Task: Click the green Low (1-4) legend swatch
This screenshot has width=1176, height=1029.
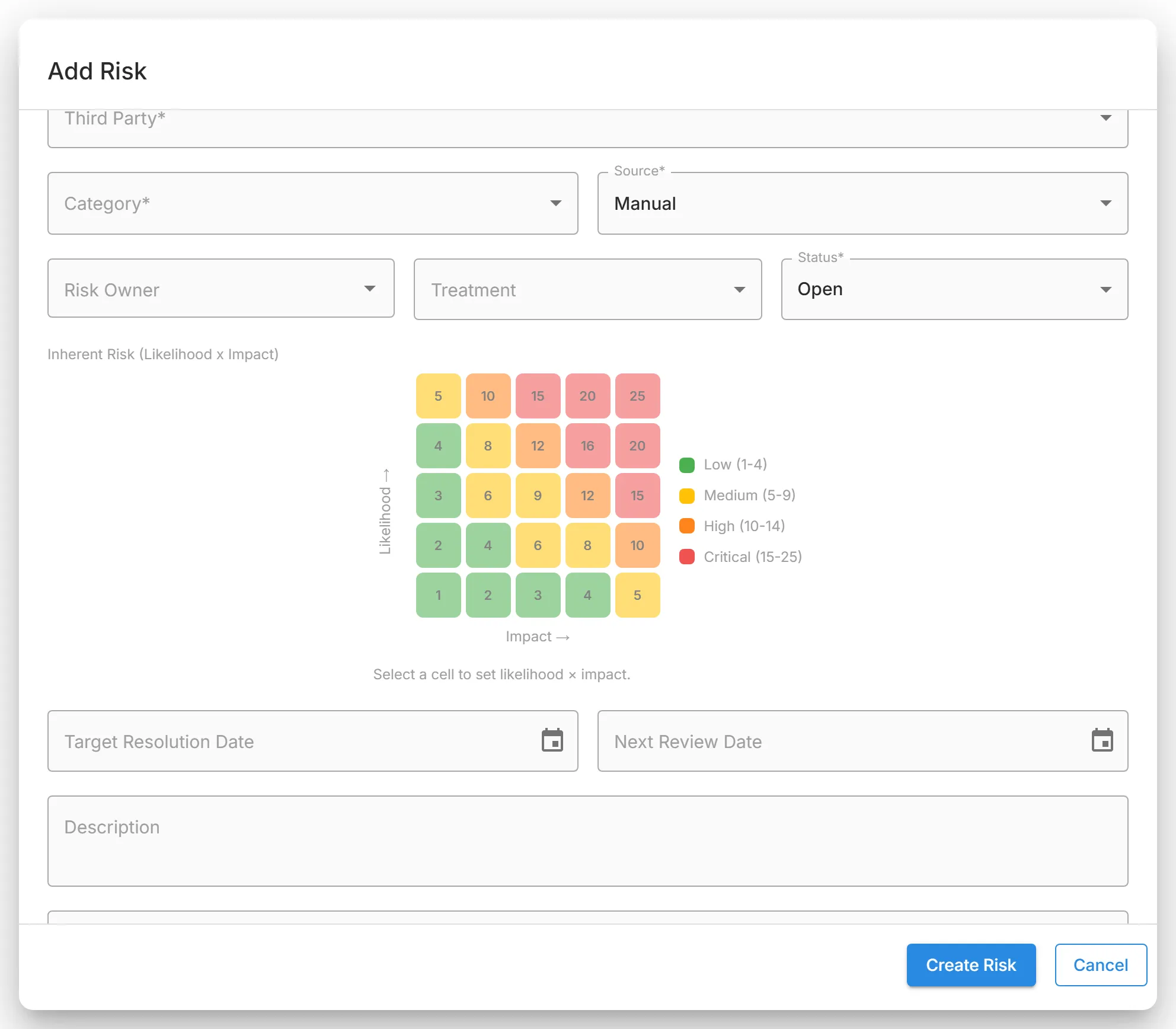Action: point(686,465)
